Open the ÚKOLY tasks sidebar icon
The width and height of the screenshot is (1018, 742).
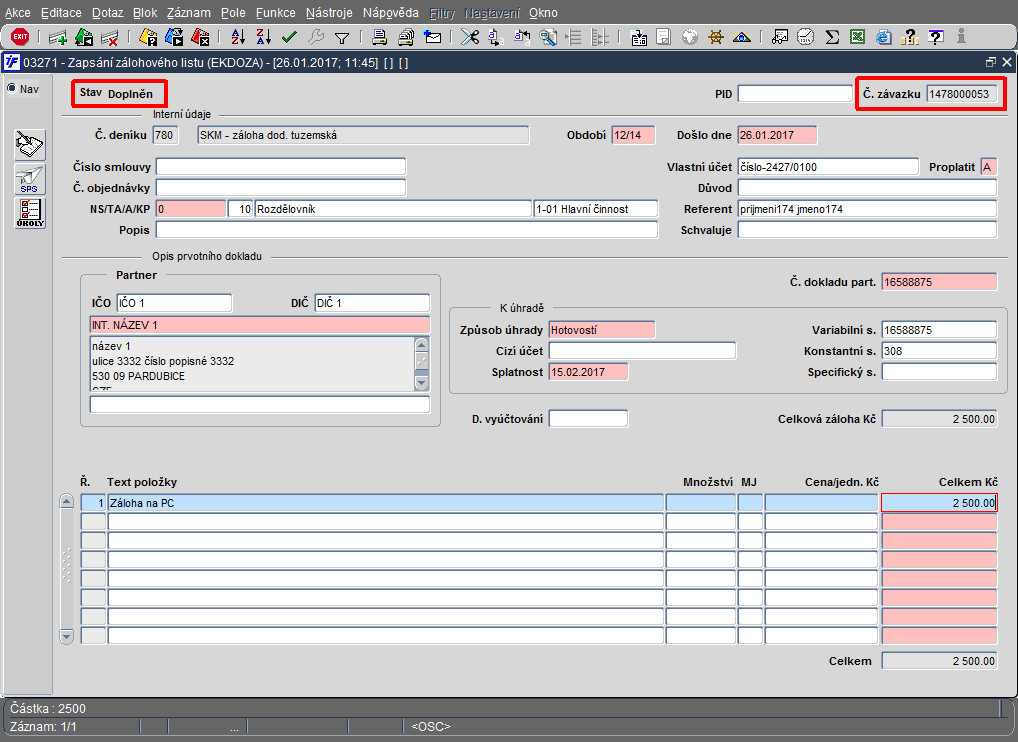(30, 213)
